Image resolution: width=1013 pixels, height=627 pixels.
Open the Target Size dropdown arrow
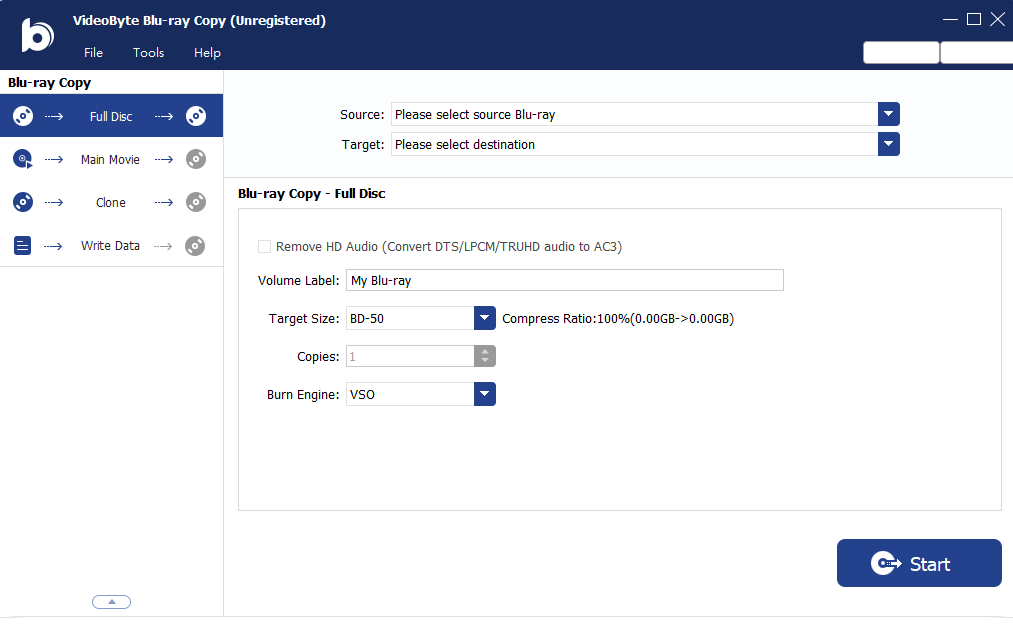coord(485,318)
